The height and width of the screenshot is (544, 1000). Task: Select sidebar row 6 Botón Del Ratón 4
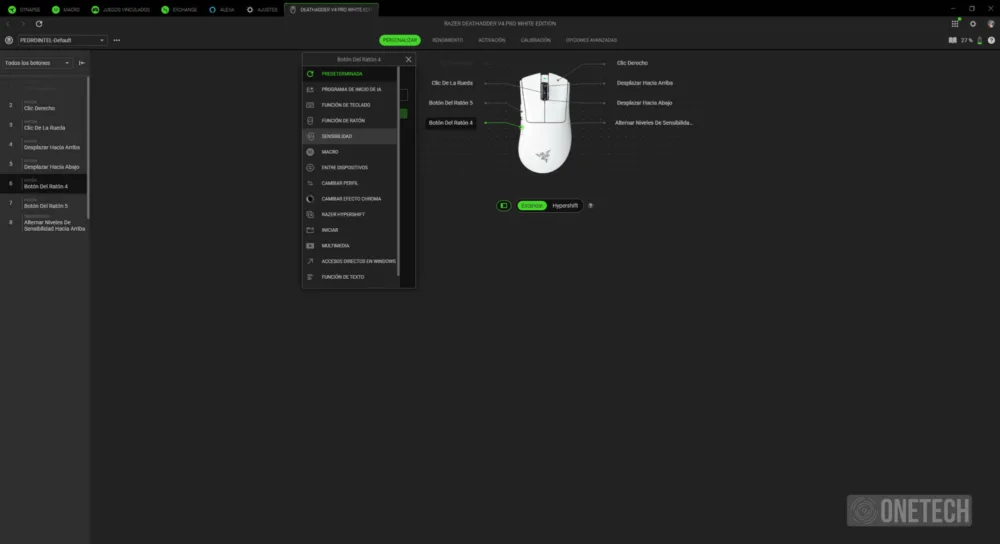pos(43,184)
